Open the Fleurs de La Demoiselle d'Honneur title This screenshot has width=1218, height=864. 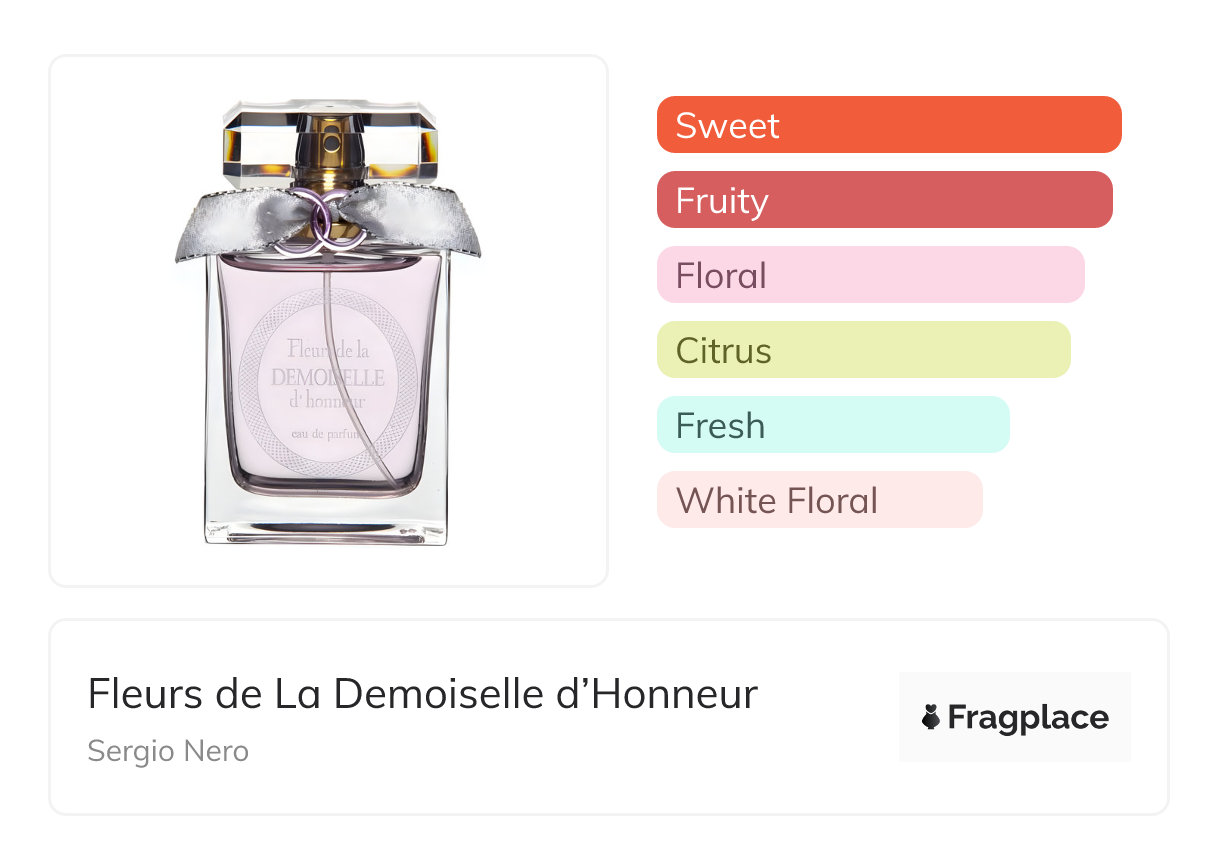[422, 694]
